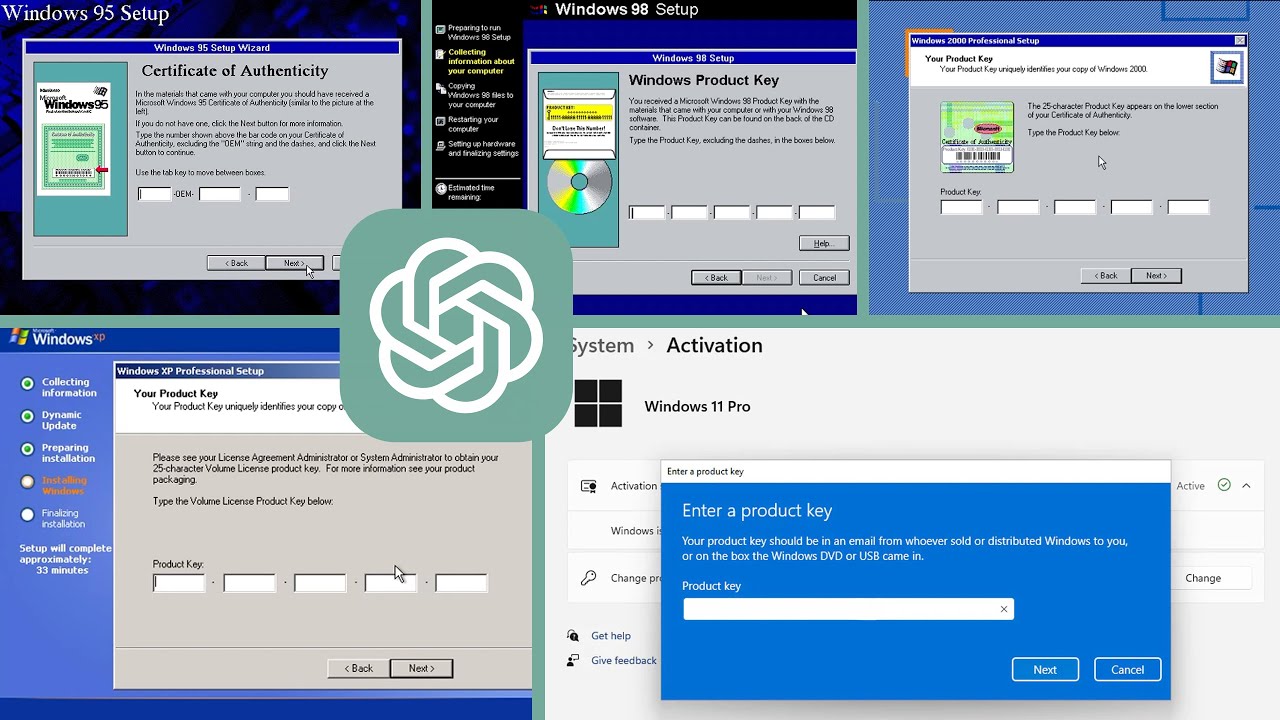Focus the Windows 11 Product key text field
1280x720 pixels.
(848, 609)
